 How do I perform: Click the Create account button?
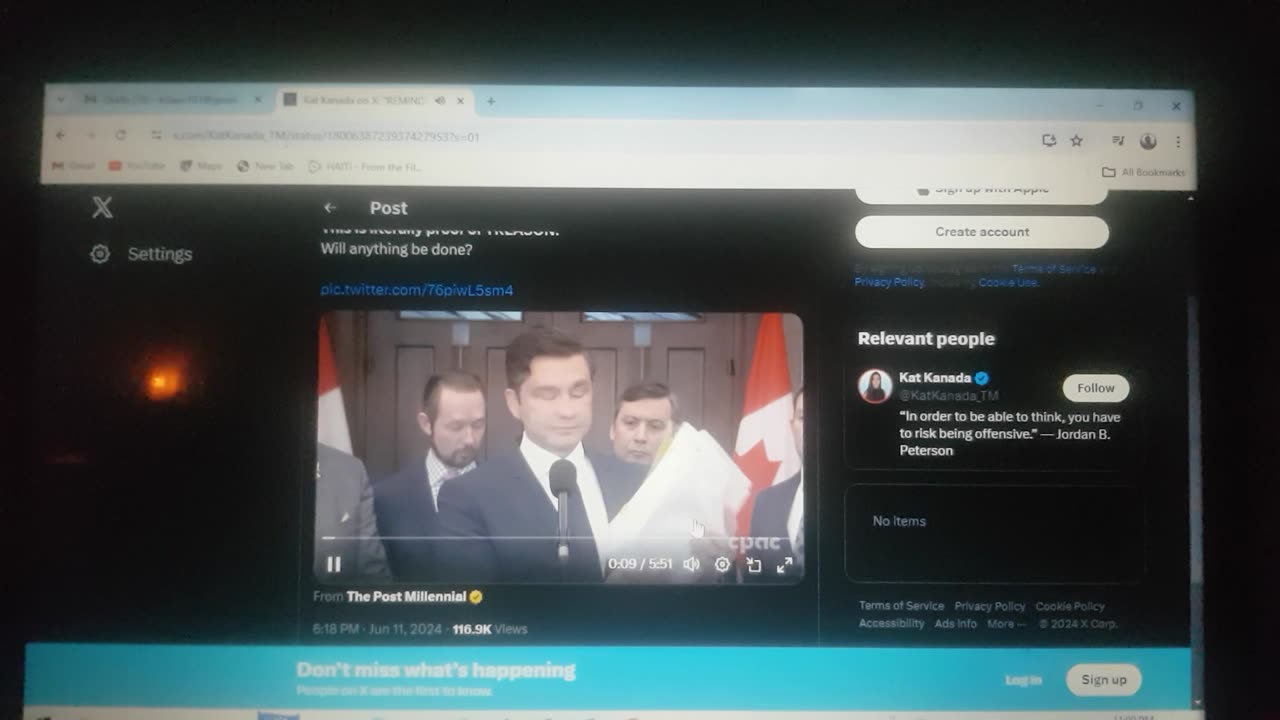pyautogui.click(x=982, y=232)
